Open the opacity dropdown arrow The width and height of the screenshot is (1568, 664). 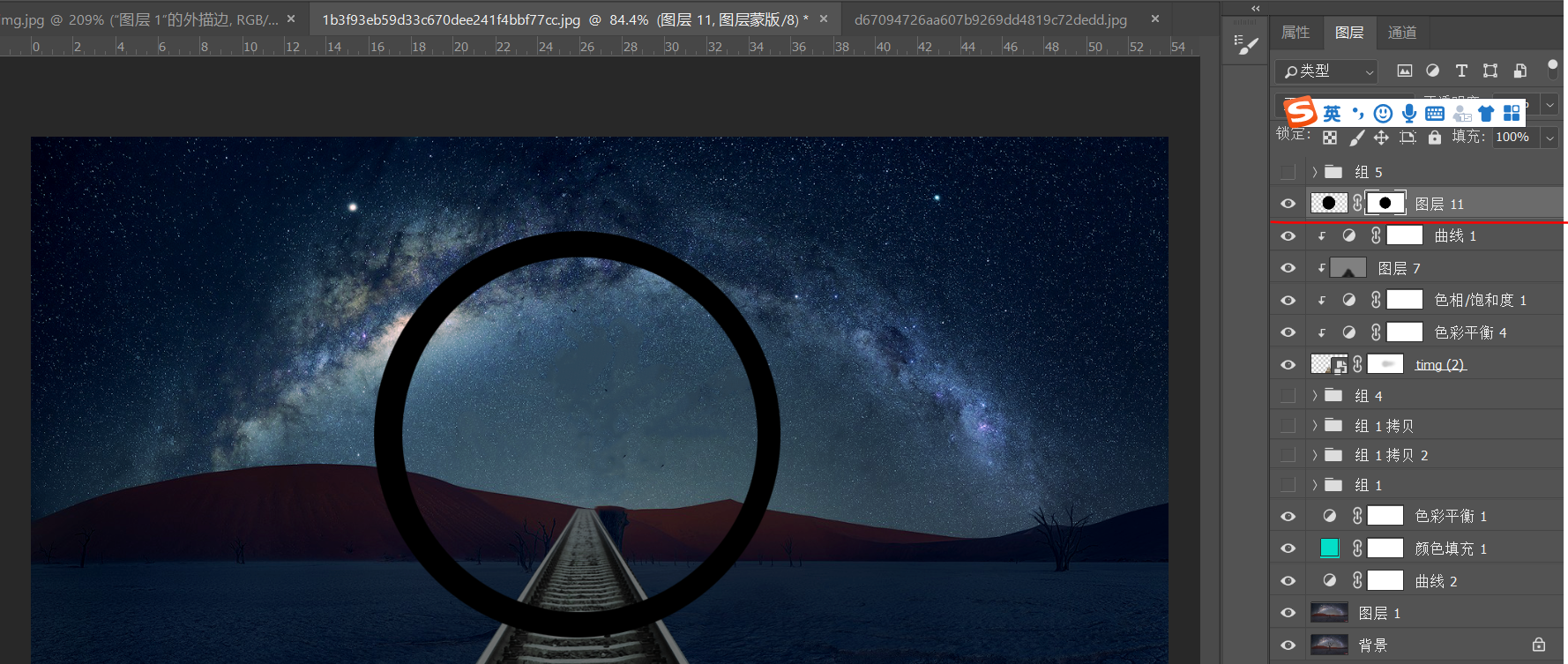point(1549,104)
